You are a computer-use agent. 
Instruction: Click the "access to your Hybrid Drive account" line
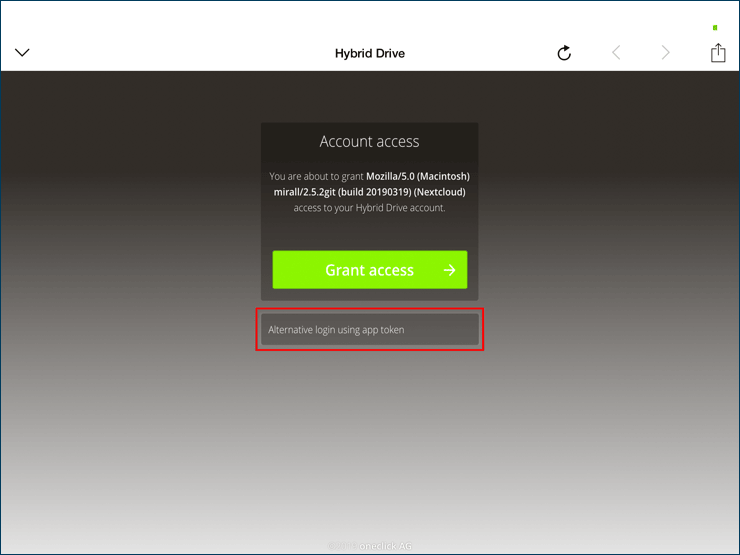(x=369, y=208)
